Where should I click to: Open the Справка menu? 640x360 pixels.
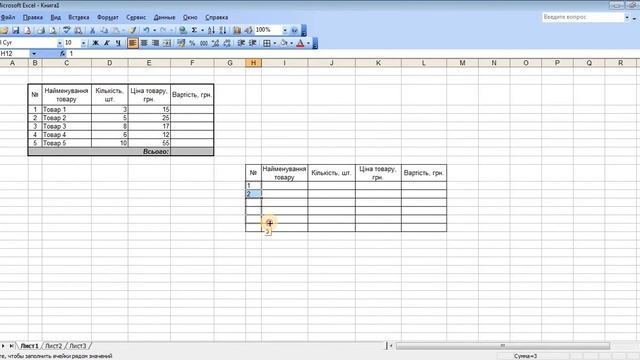point(216,18)
